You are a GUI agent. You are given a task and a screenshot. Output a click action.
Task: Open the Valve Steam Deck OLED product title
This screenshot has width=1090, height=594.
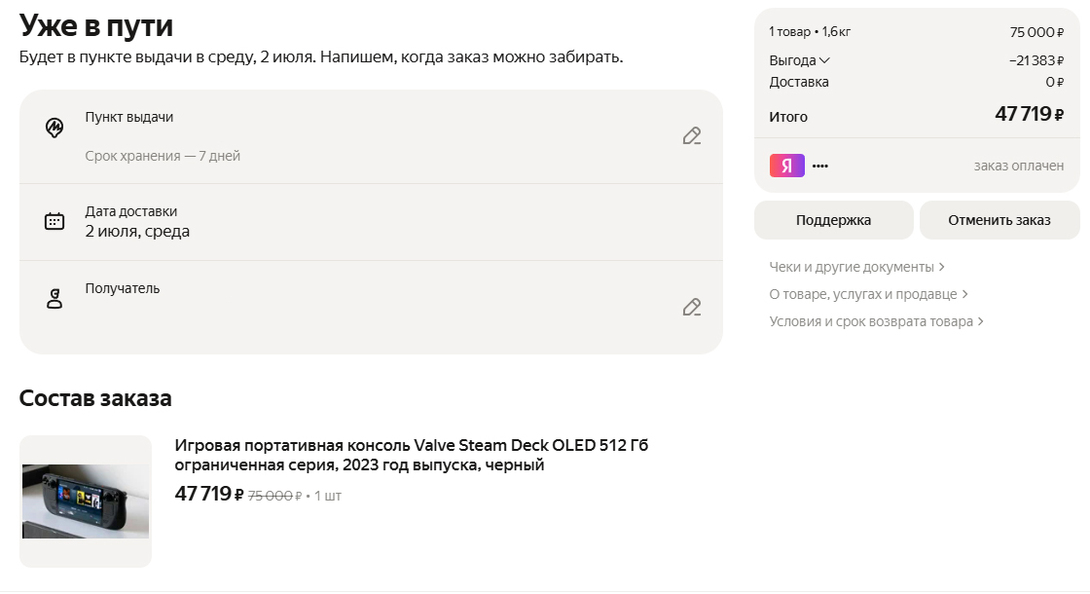click(411, 455)
